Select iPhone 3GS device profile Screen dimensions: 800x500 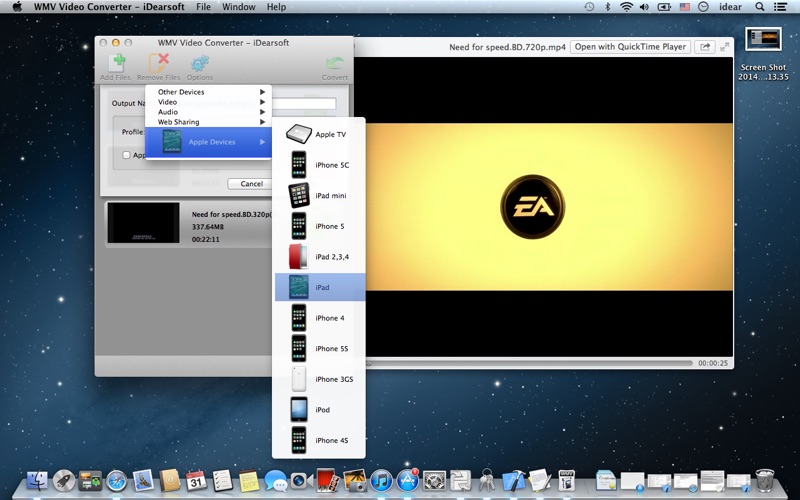click(x=319, y=379)
